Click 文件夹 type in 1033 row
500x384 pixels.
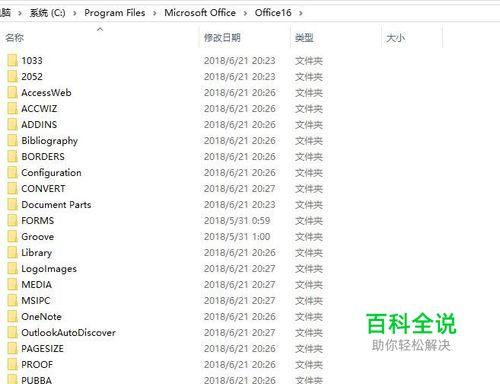309,61
